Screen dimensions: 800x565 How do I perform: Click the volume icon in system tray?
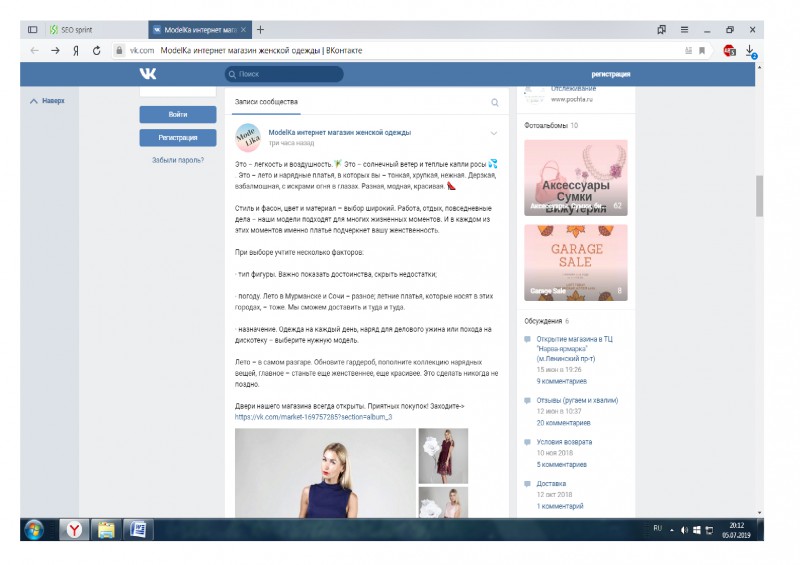click(x=684, y=530)
